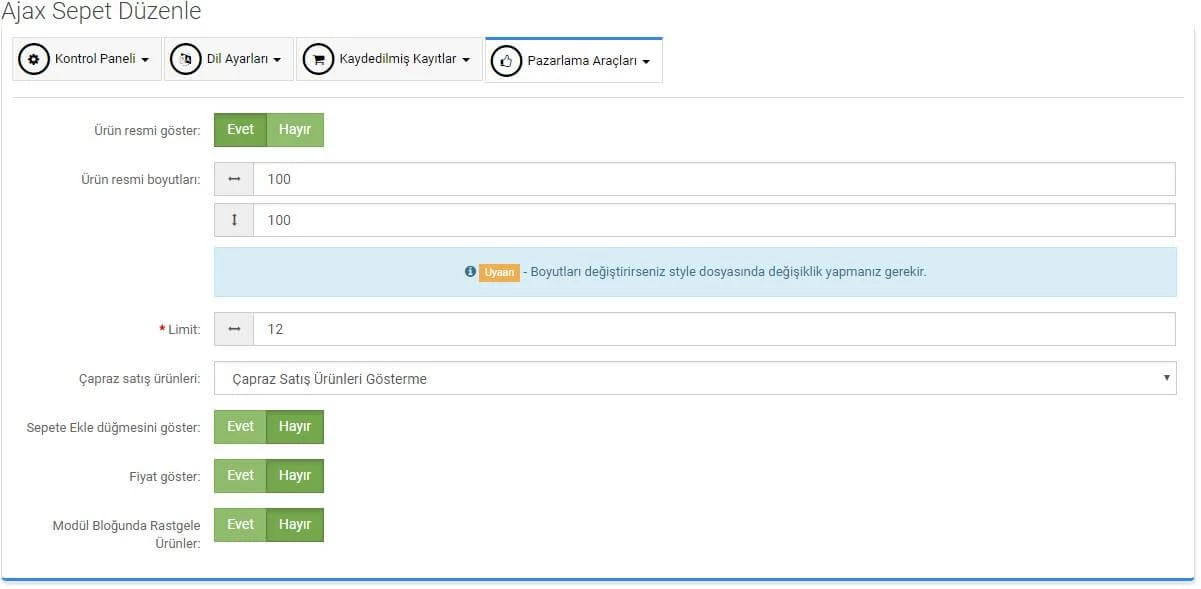The width and height of the screenshot is (1201, 589).
Task: Click the thumbs-up icon on Pazarlama Araçları
Action: pyautogui.click(x=506, y=59)
